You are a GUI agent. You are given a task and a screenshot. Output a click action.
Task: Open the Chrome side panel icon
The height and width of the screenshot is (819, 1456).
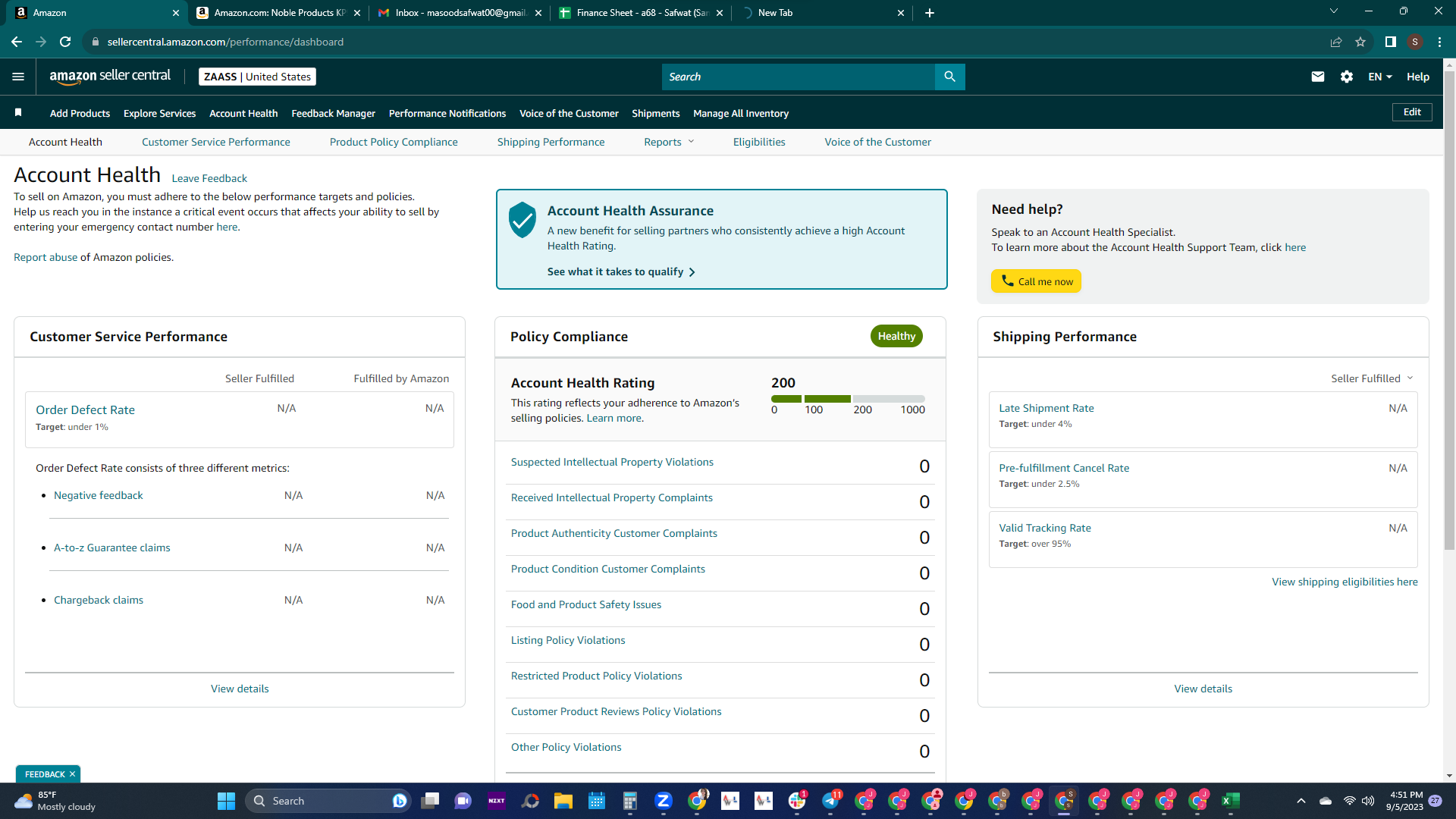coord(1391,42)
